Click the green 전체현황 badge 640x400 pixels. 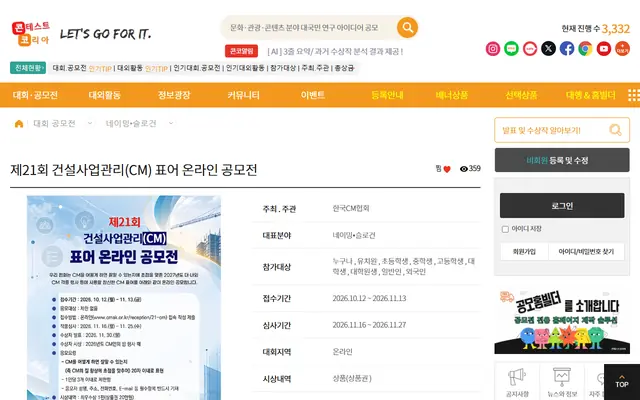point(28,68)
